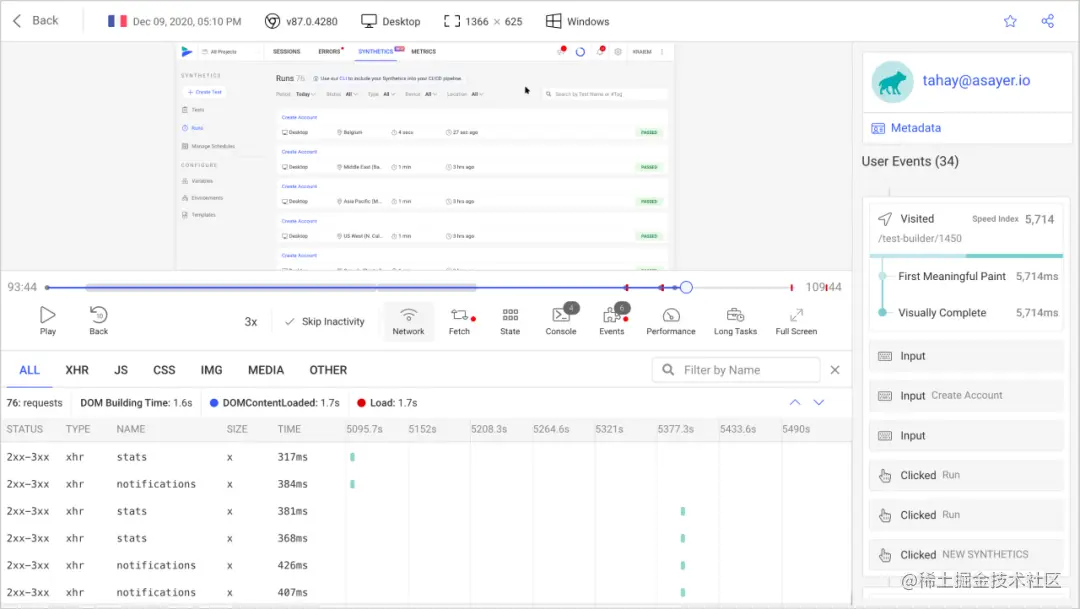This screenshot has height=609, width=1080.
Task: Focus the Filter by Name field
Action: [x=736, y=370]
